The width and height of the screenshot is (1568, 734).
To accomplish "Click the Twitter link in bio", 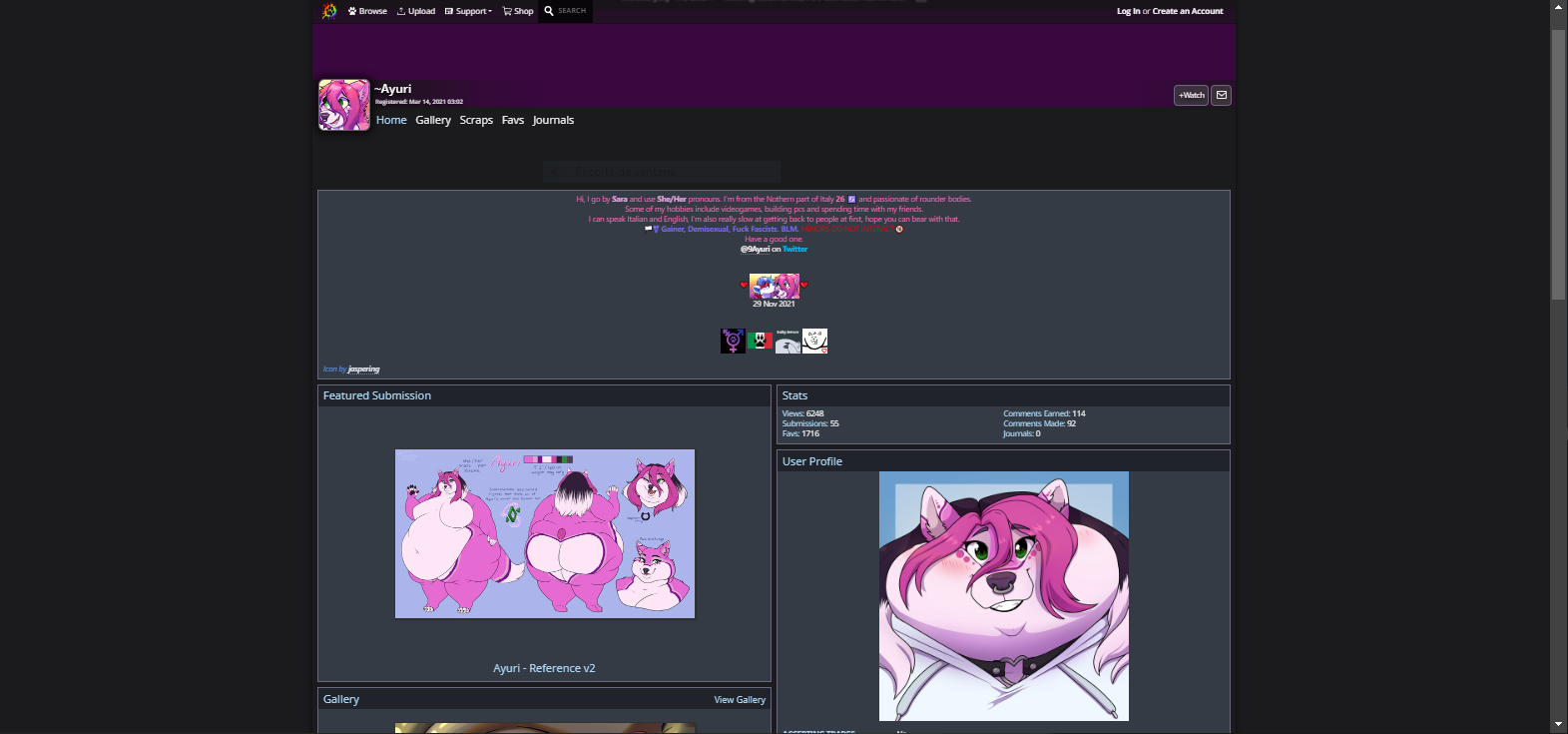I will tap(795, 249).
